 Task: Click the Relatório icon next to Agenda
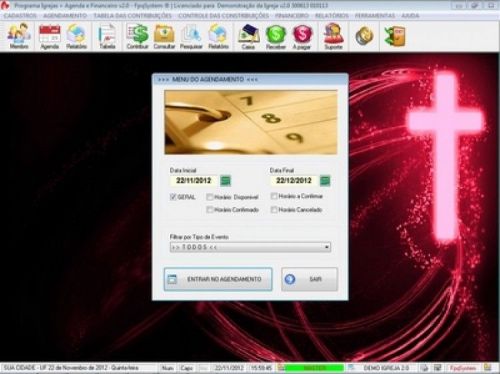(76, 36)
